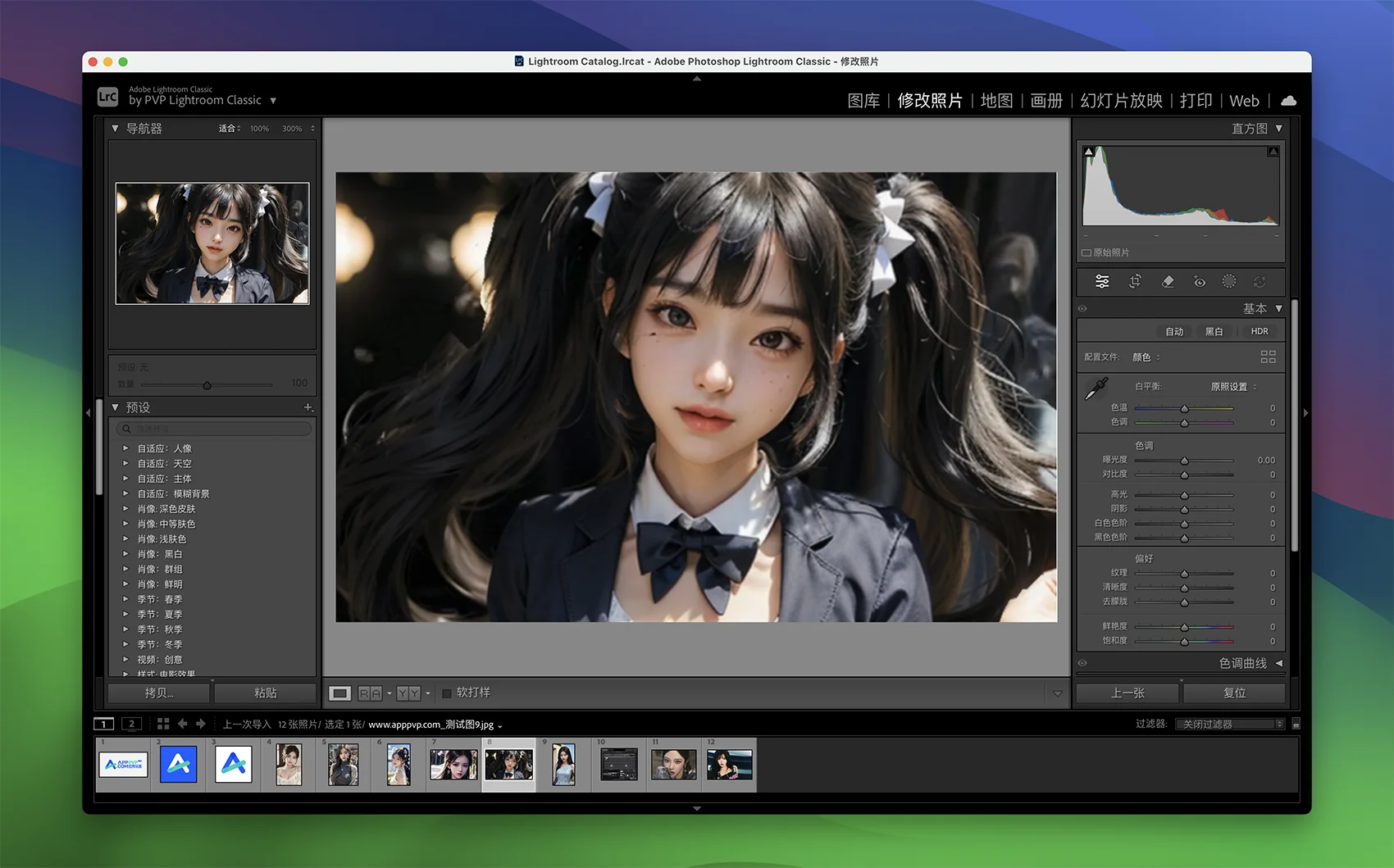The image size is (1394, 868).
Task: Switch to the 打印 module
Action: (x=1196, y=101)
